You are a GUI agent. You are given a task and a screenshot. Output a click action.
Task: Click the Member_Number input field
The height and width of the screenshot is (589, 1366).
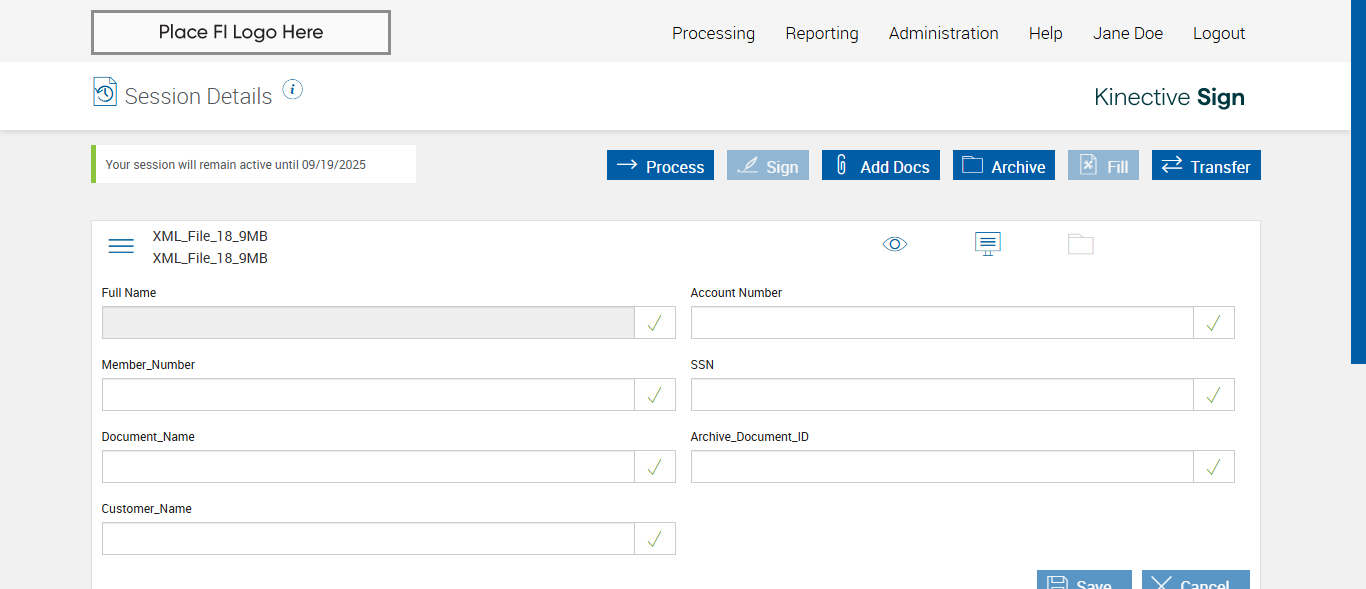coord(368,395)
